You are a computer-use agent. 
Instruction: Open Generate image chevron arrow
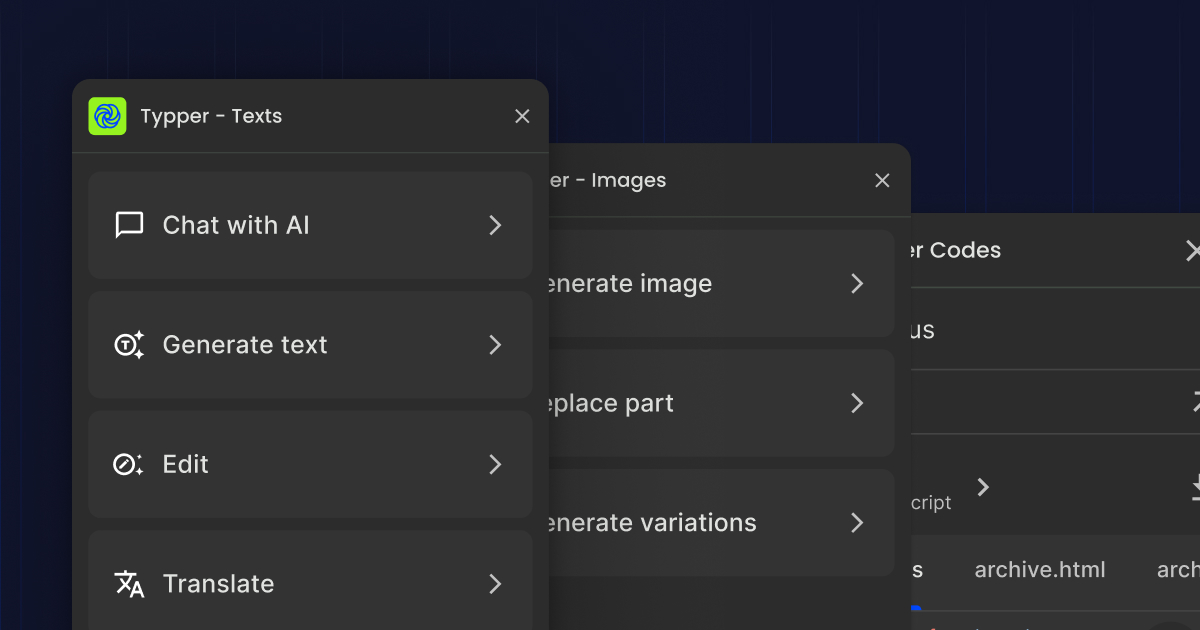(x=857, y=284)
